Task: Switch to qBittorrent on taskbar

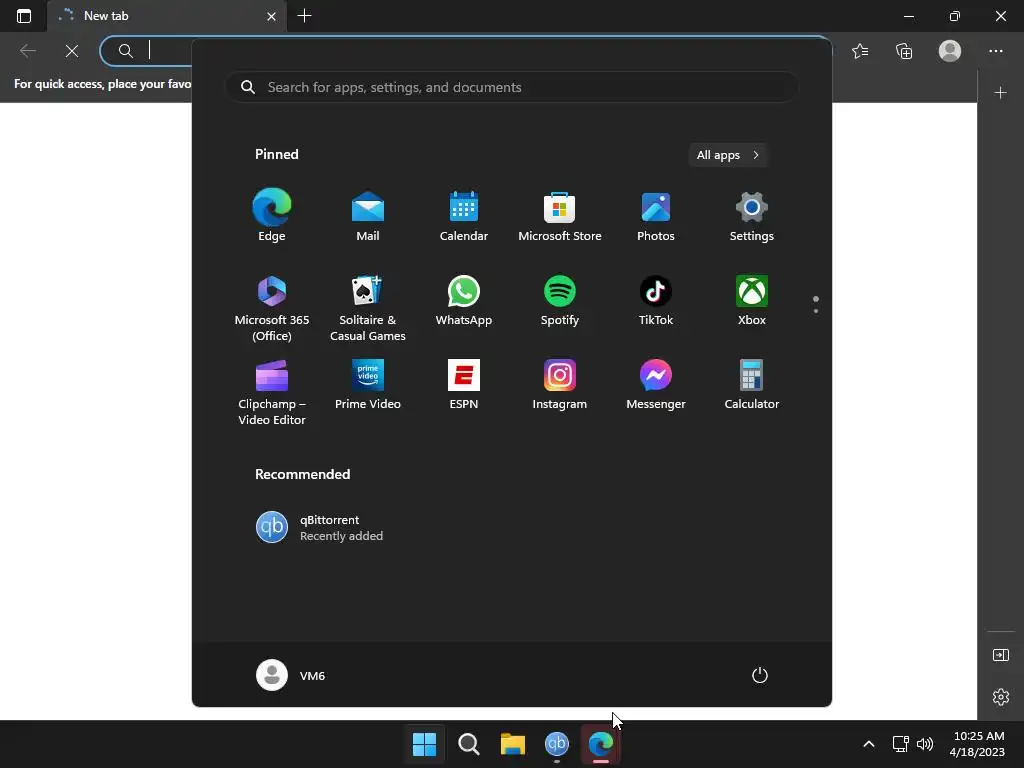Action: point(556,744)
